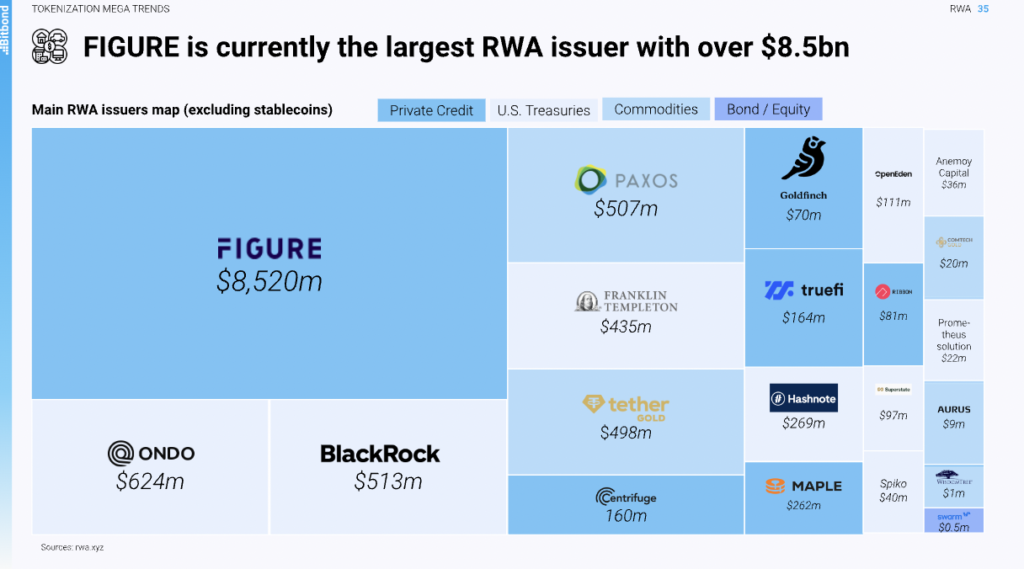Click the RWA 35 page indicator

tap(969, 9)
